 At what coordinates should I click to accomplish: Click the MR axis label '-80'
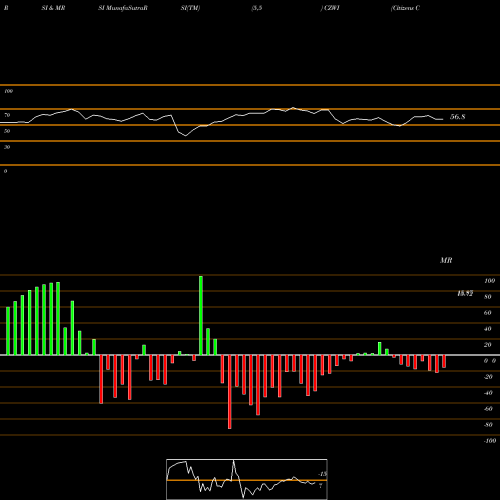pos(488,425)
